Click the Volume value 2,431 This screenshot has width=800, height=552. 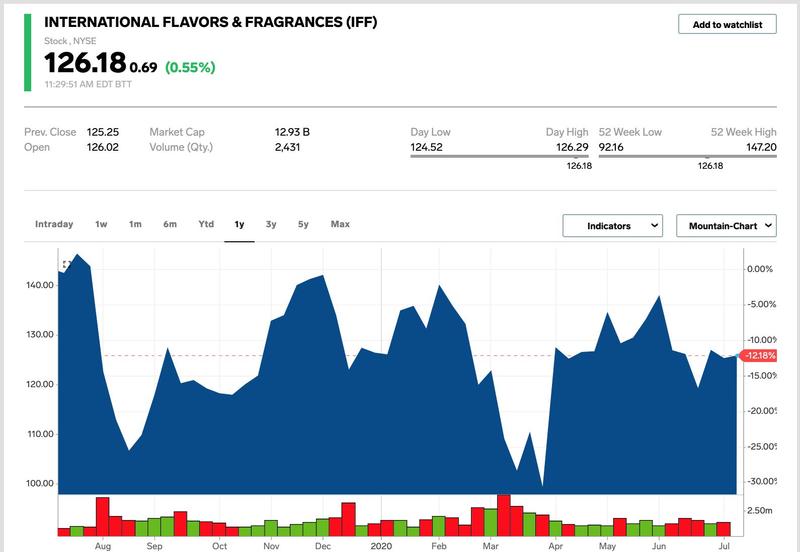tap(287, 147)
